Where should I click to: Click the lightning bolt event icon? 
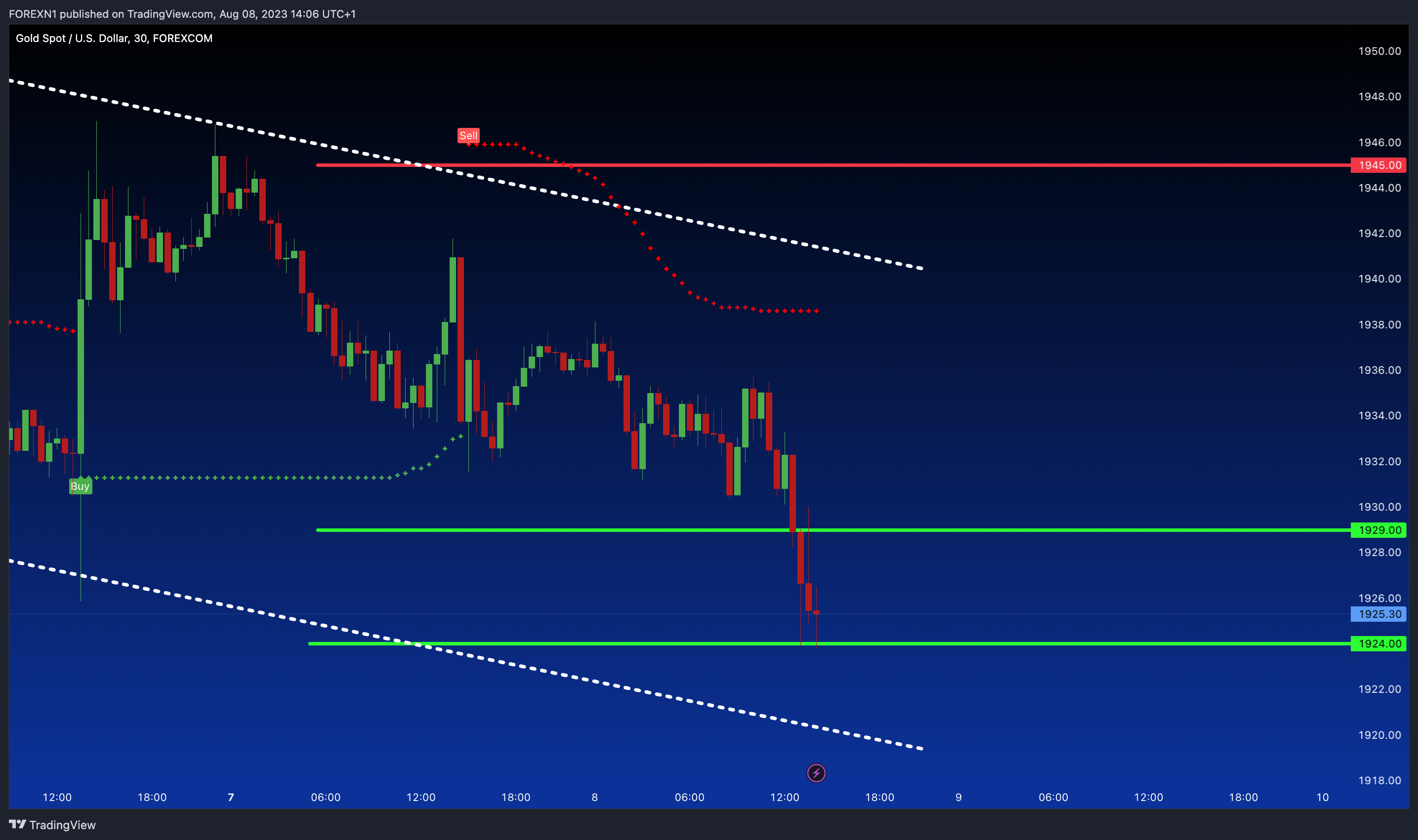pyautogui.click(x=816, y=773)
